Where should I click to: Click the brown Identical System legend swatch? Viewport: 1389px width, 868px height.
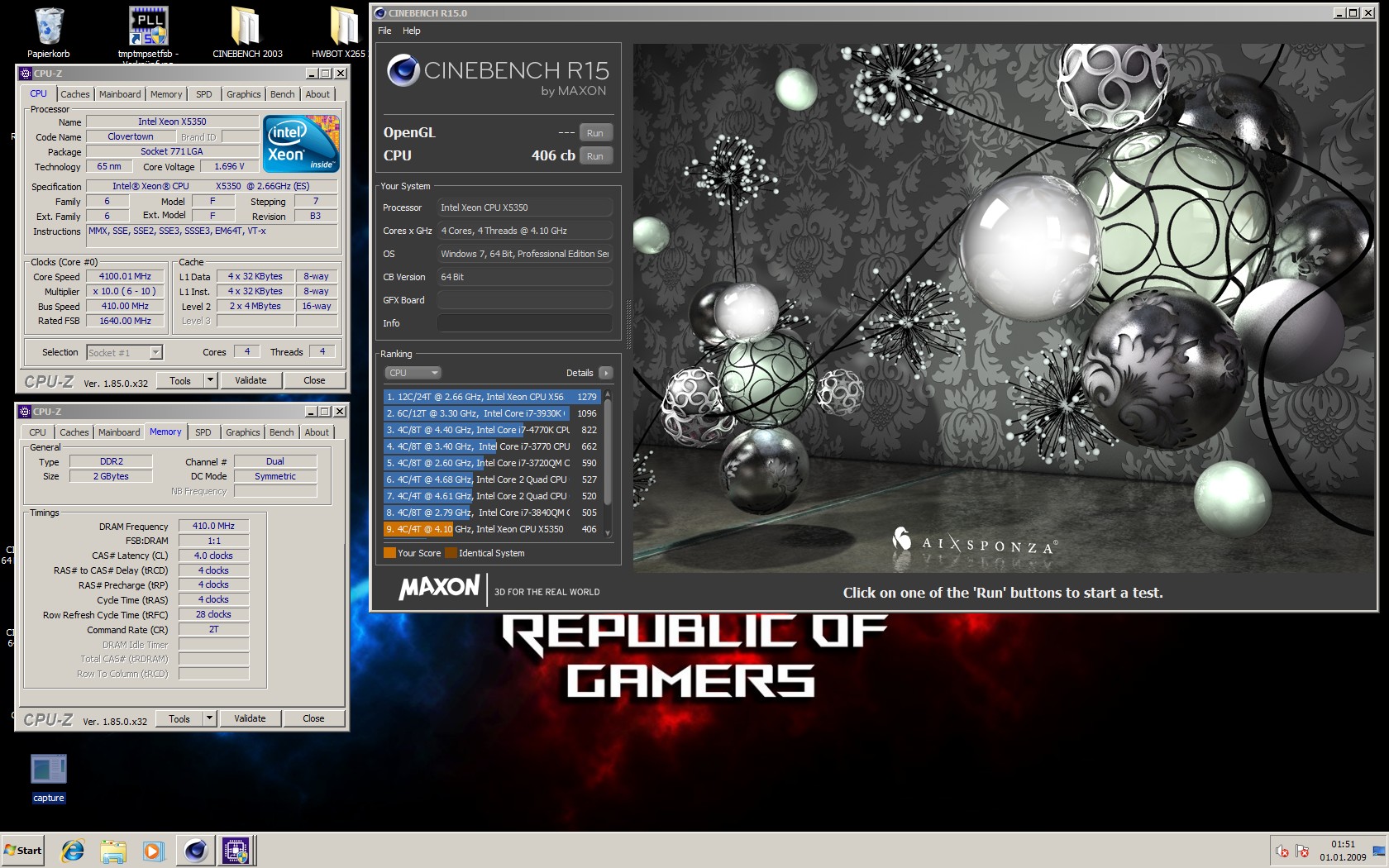pyautogui.click(x=451, y=553)
